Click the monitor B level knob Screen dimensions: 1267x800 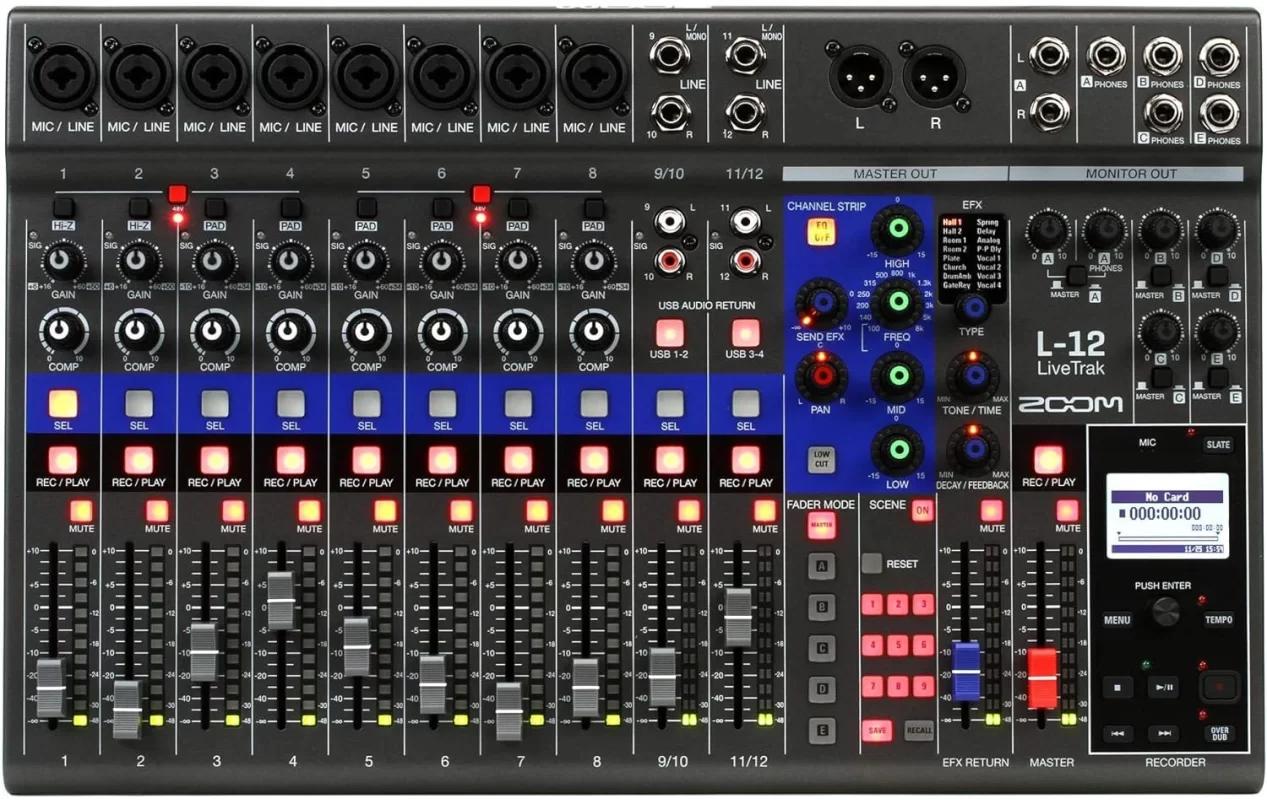(x=1162, y=232)
